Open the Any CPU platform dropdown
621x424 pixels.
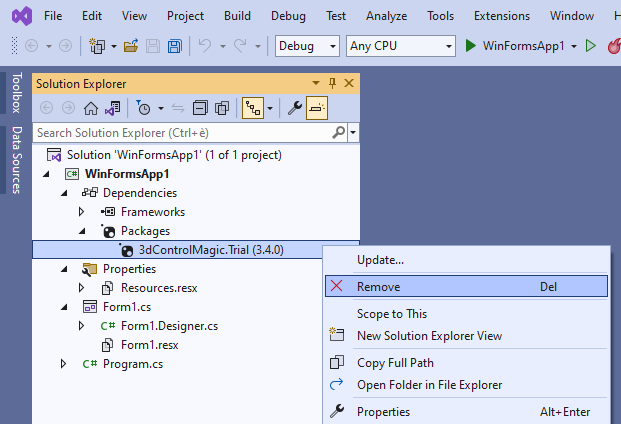coord(400,46)
